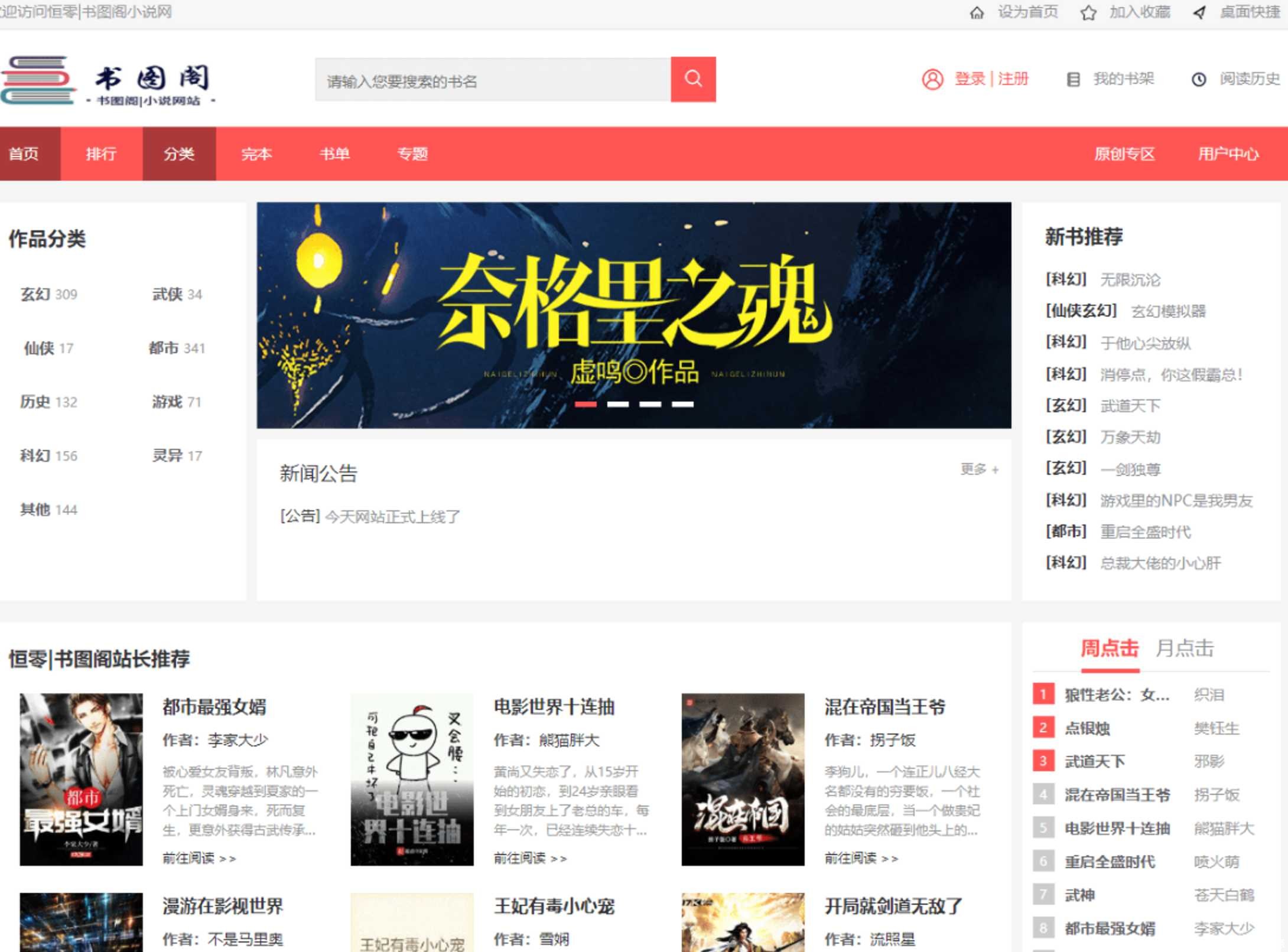Open 阅读历史 link
The height and width of the screenshot is (952, 1288).
tap(1250, 79)
